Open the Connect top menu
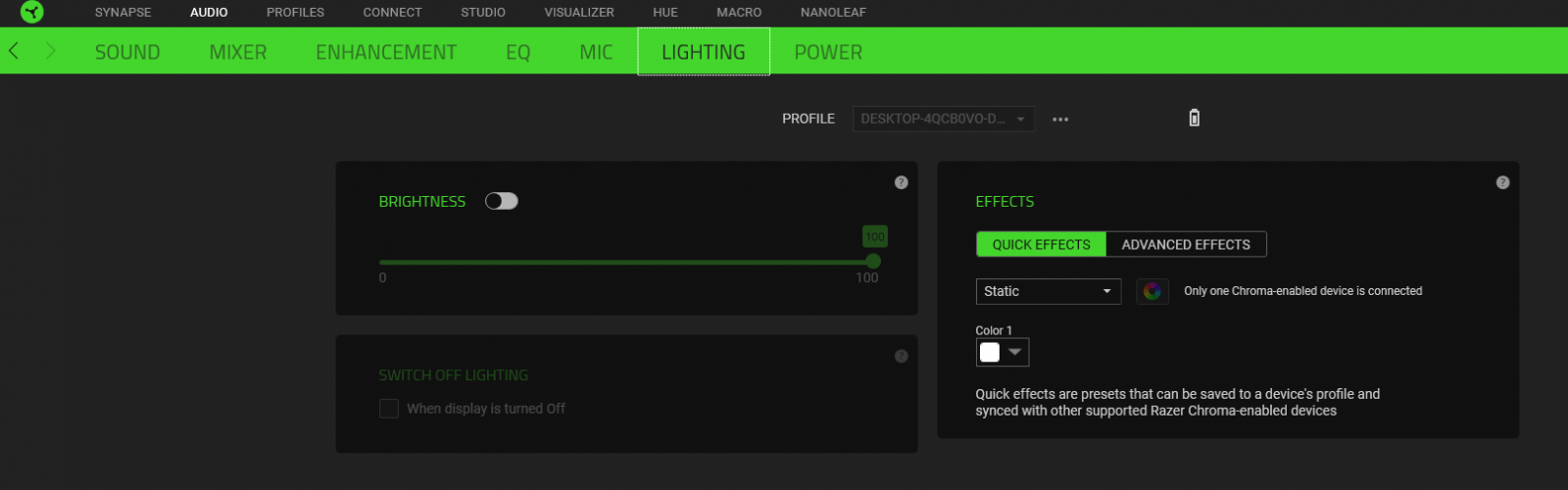 (392, 13)
